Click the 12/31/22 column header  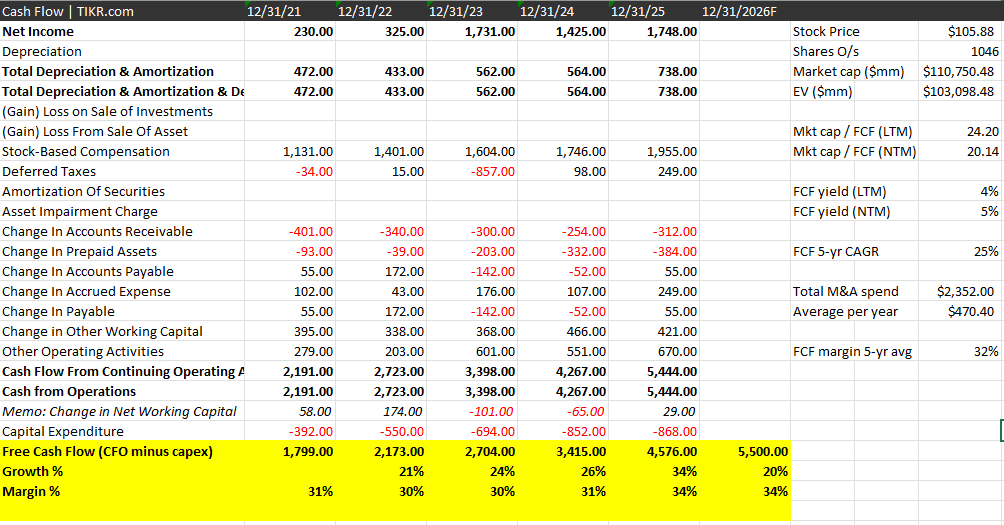click(364, 12)
